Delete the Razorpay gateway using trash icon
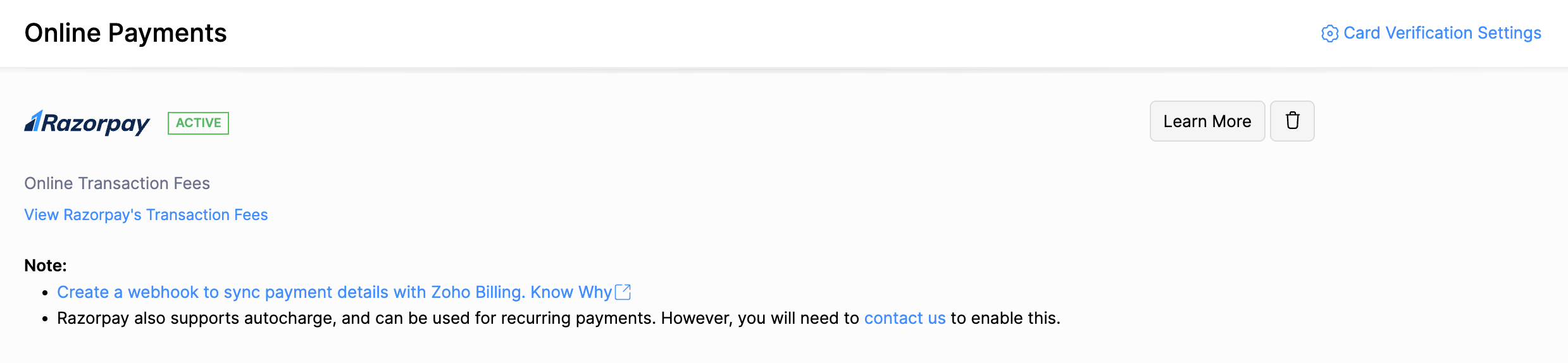This screenshot has height=363, width=1568. (1292, 121)
